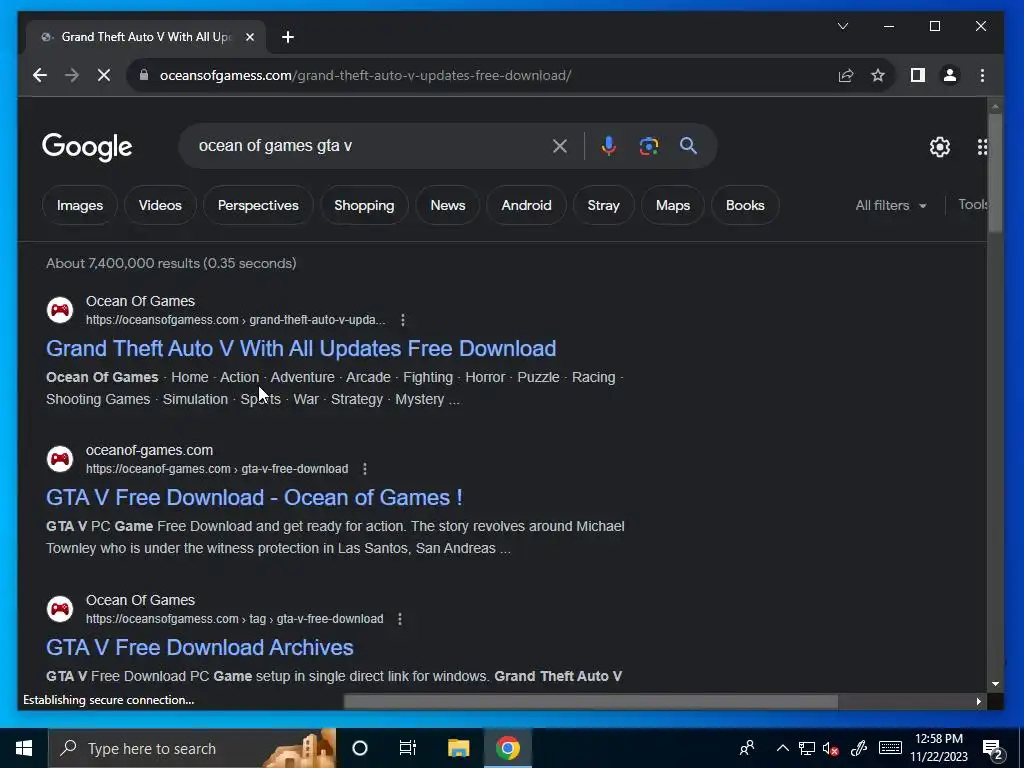Show Books results

pyautogui.click(x=745, y=205)
